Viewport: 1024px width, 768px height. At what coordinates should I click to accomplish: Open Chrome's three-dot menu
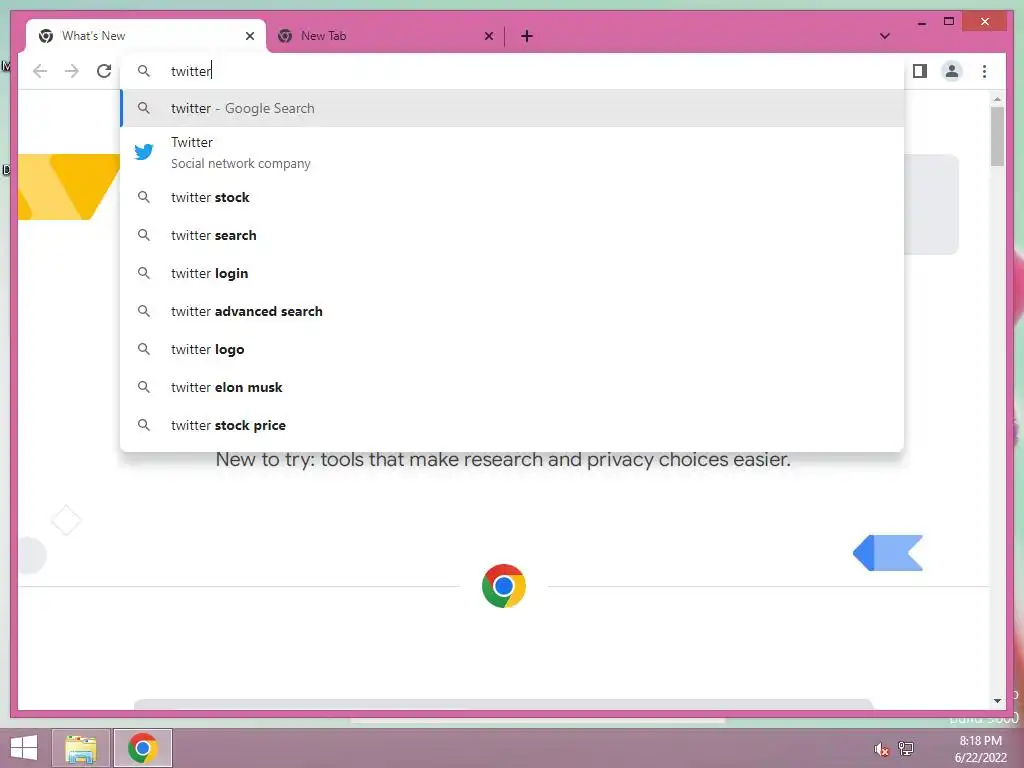[984, 71]
